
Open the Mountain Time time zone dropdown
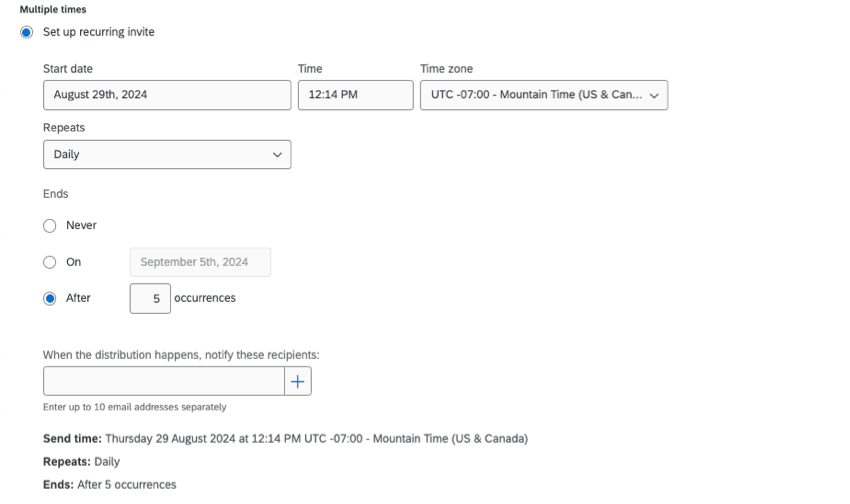[543, 96]
